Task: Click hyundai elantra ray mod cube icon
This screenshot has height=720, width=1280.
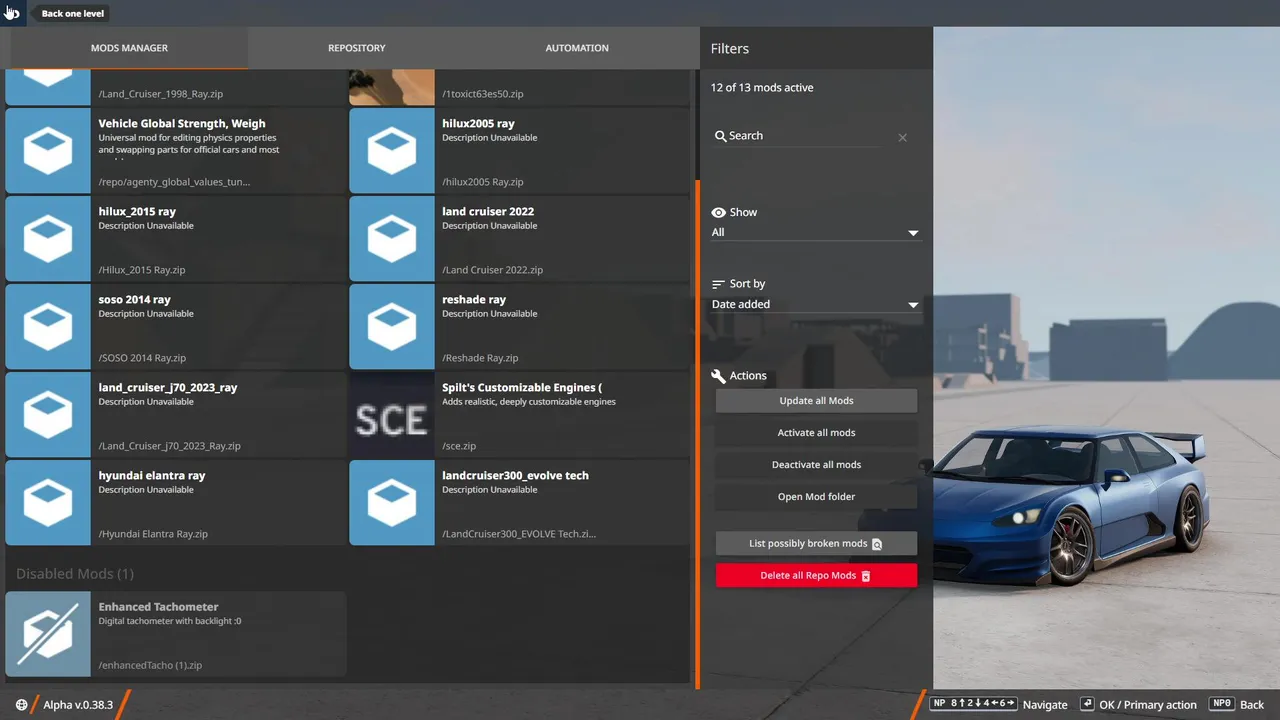Action: click(x=48, y=503)
